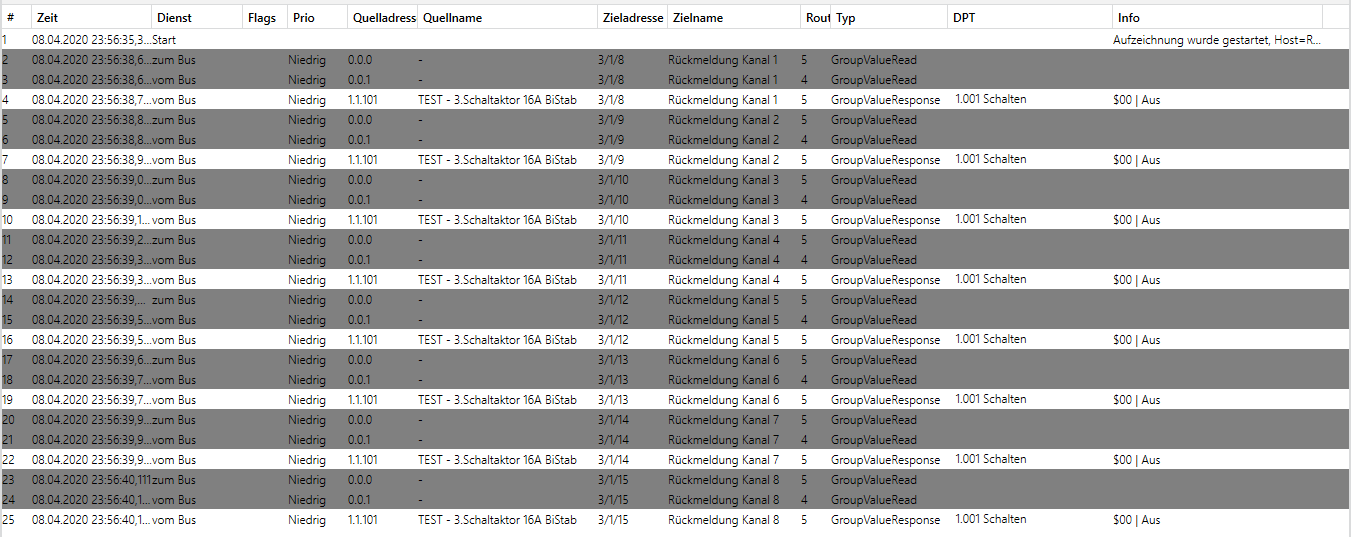
Task: Sort by Zieladresse column header
Action: click(x=633, y=18)
